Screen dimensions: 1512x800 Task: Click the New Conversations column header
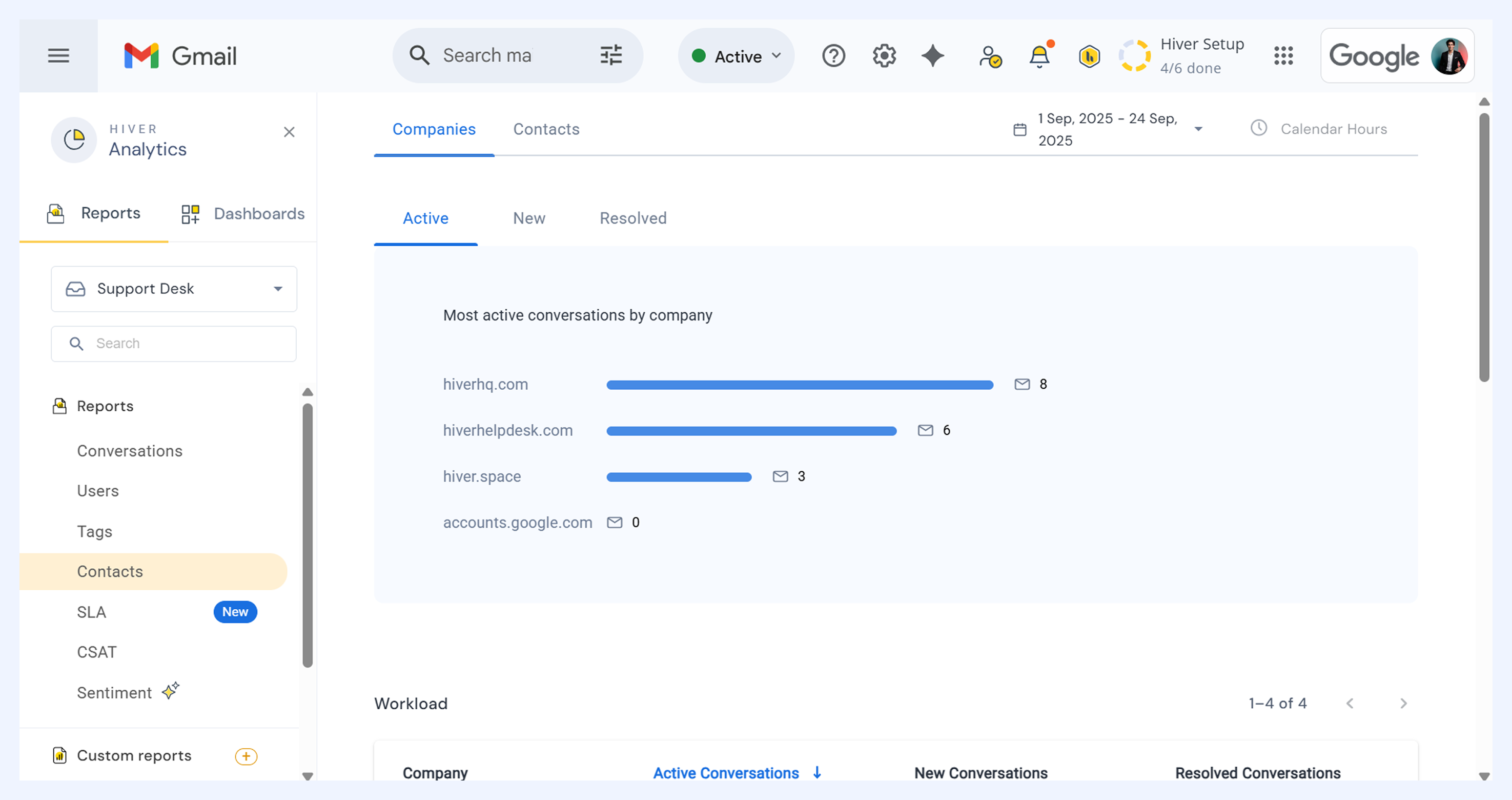pos(981,773)
